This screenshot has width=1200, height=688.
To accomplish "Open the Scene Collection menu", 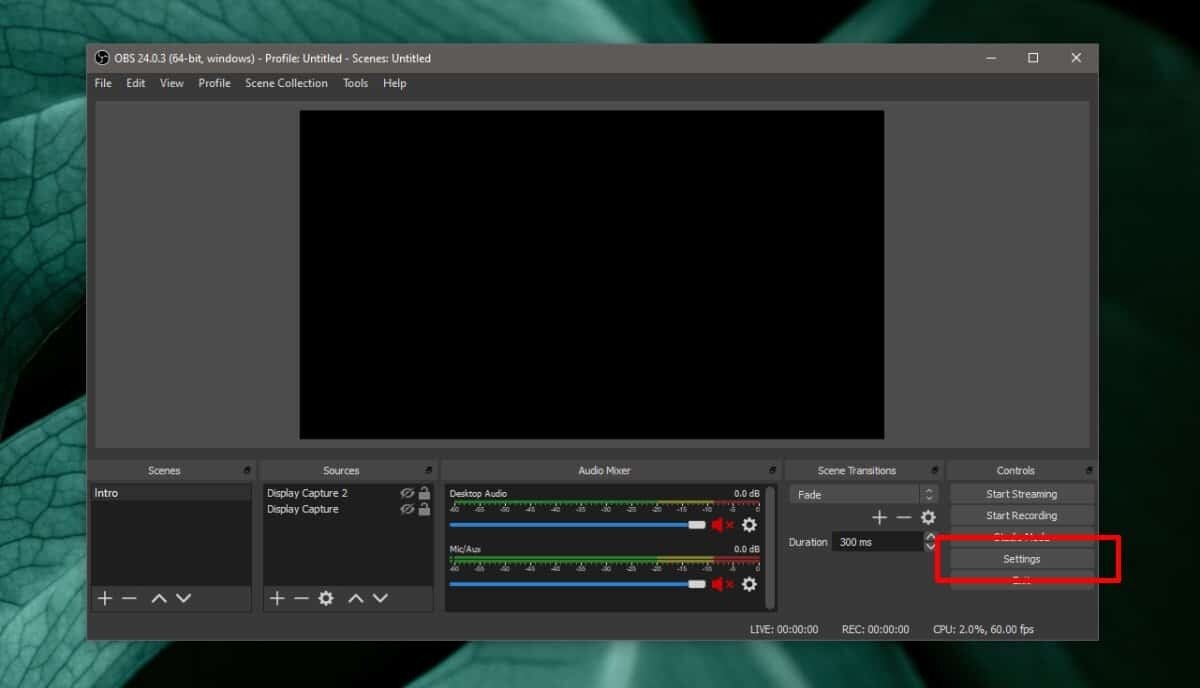I will tap(286, 83).
